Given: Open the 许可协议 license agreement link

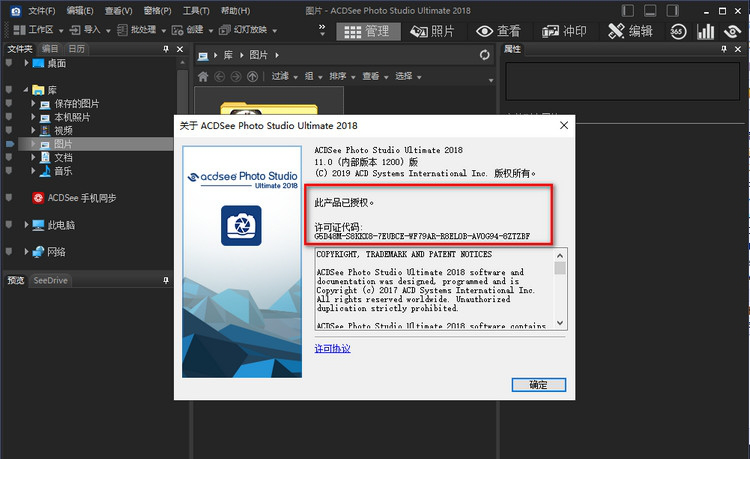Looking at the screenshot, I should click(332, 348).
